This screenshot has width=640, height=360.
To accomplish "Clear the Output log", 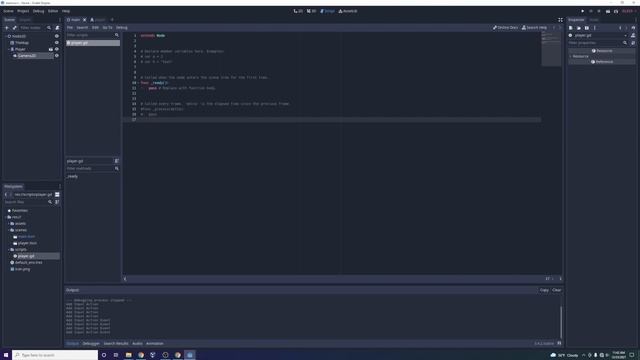I will 557,290.
